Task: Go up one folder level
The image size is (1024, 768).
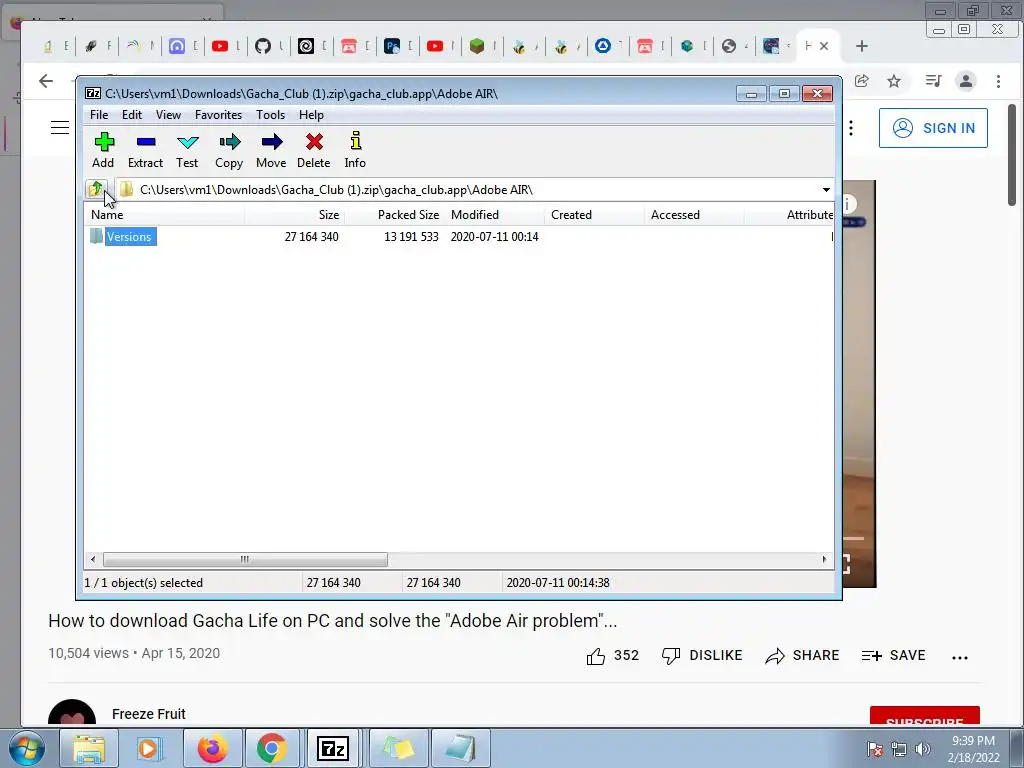Action: [96, 189]
